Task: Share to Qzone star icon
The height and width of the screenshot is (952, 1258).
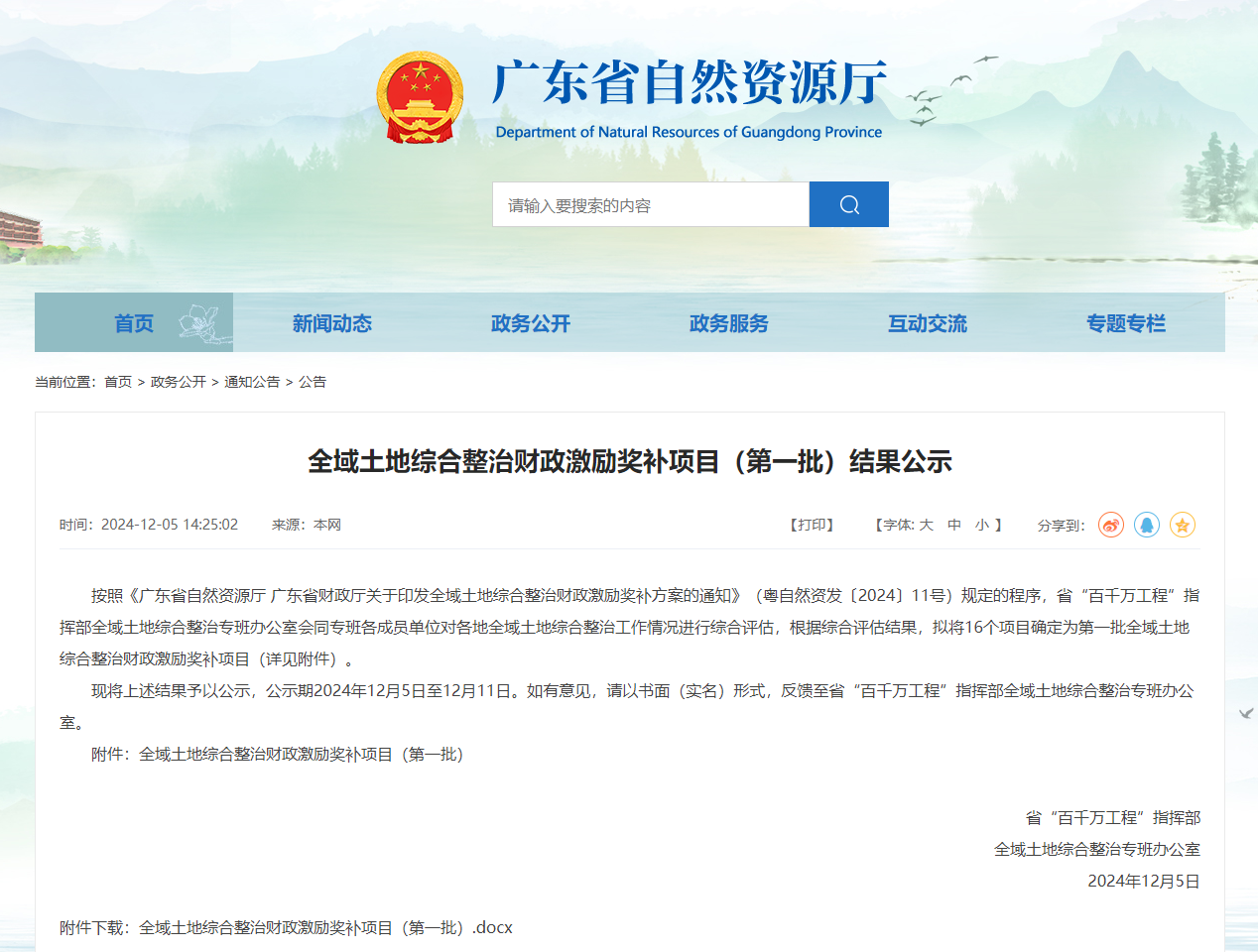Action: [1183, 525]
